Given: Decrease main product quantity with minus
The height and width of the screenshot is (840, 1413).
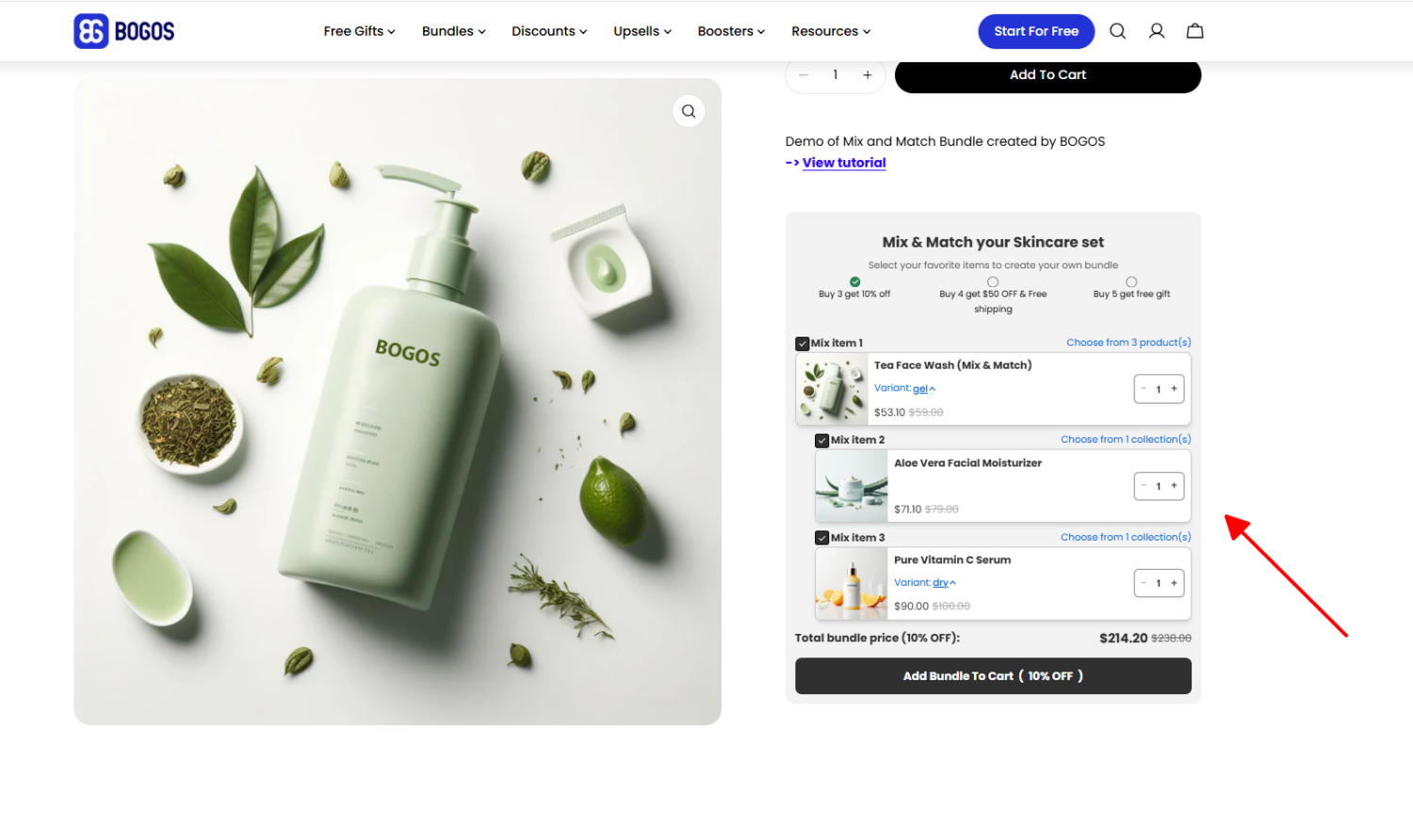Looking at the screenshot, I should click(x=804, y=75).
